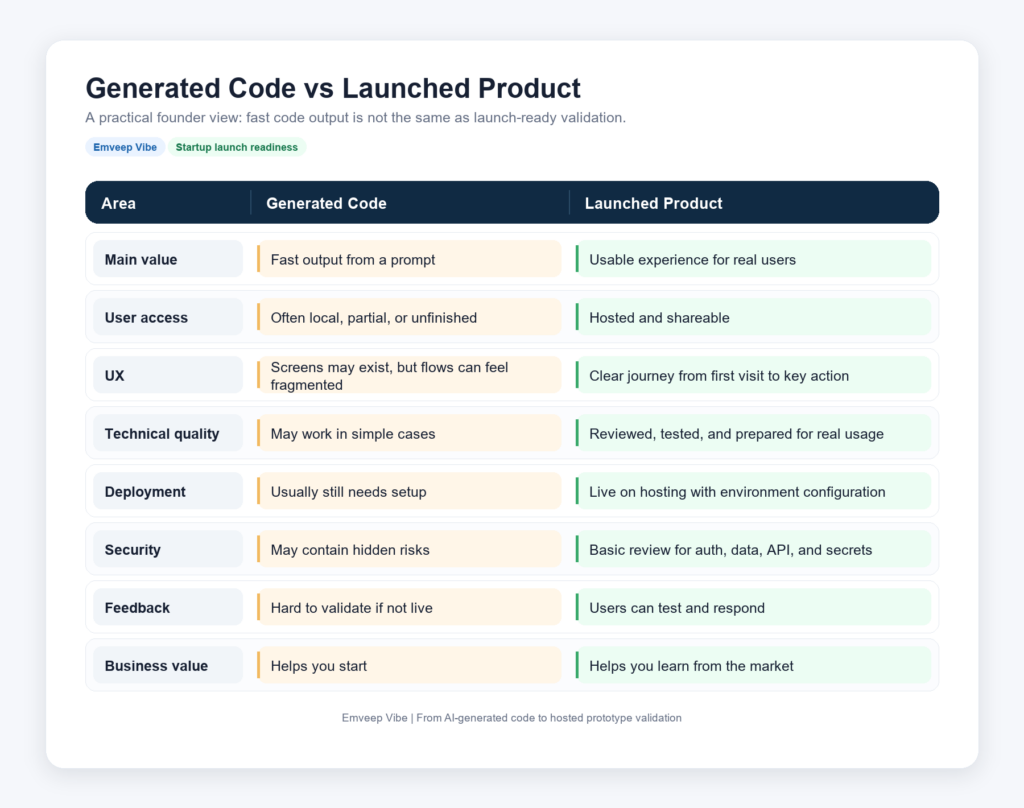The width and height of the screenshot is (1024, 808).
Task: Click 'Basic review for auth, data, API' cell
Action: coord(753,549)
